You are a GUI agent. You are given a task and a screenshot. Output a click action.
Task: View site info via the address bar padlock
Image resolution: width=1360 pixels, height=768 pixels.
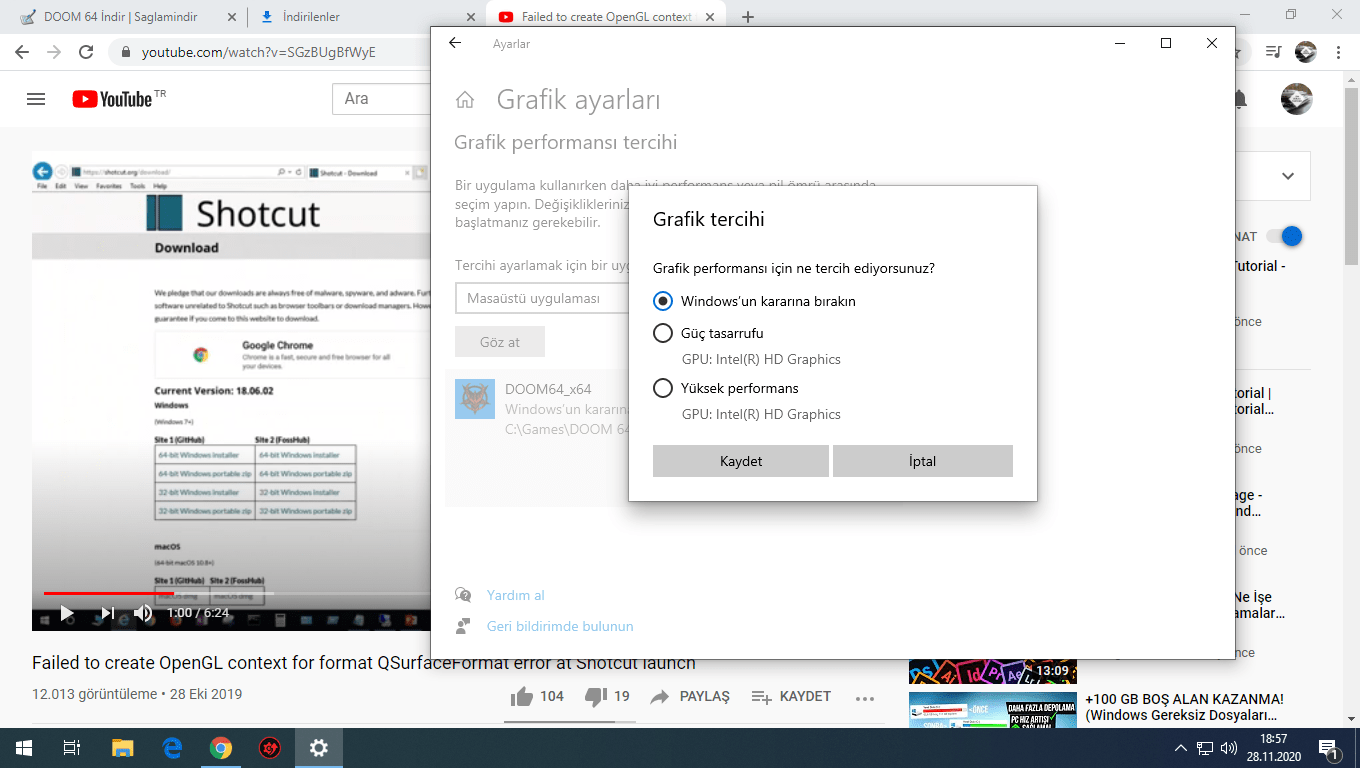click(x=126, y=52)
